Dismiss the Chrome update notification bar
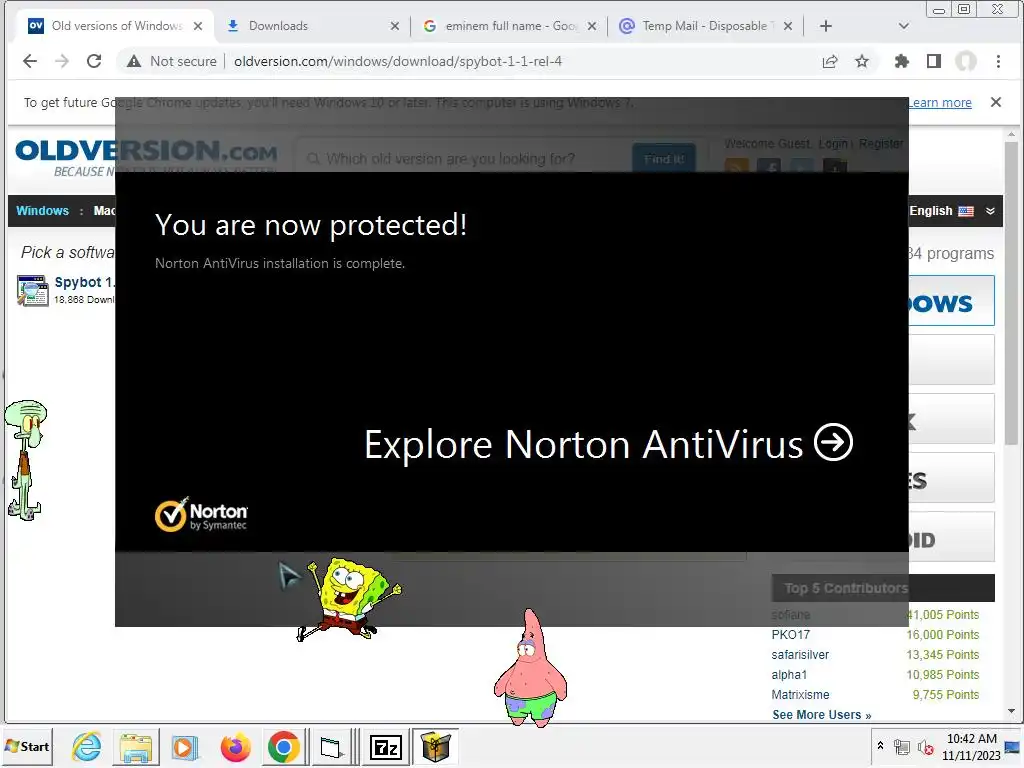 pyautogui.click(x=996, y=102)
